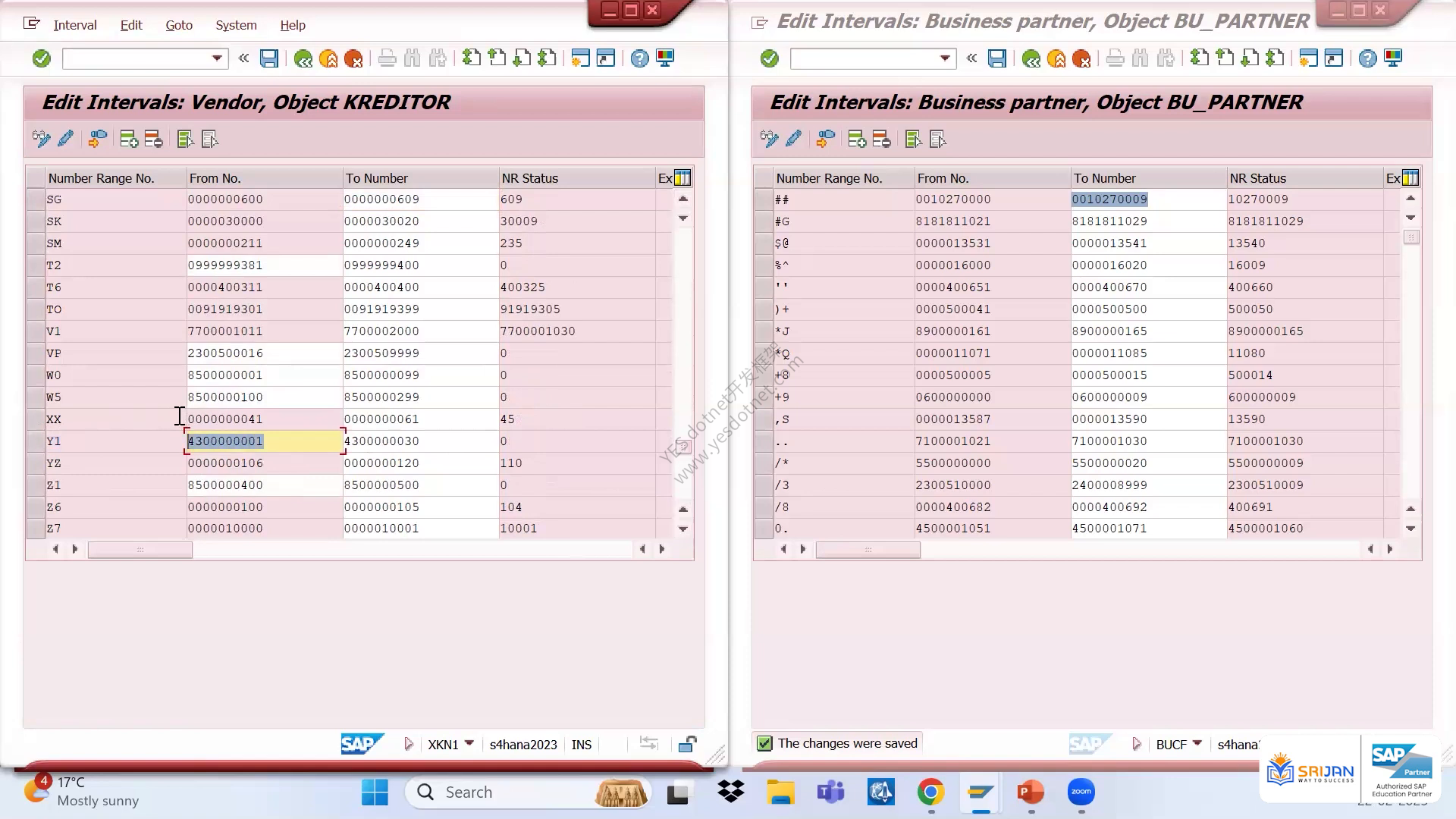Open Zoom from the Windows taskbar
1456x819 pixels.
click(x=1081, y=792)
